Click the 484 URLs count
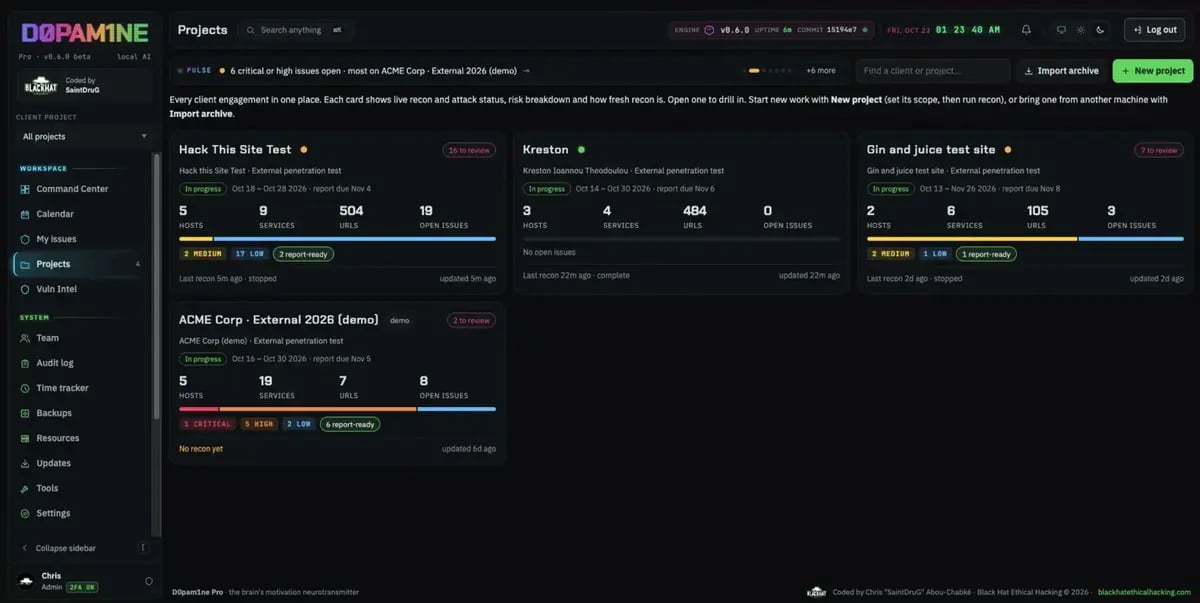 coord(695,211)
